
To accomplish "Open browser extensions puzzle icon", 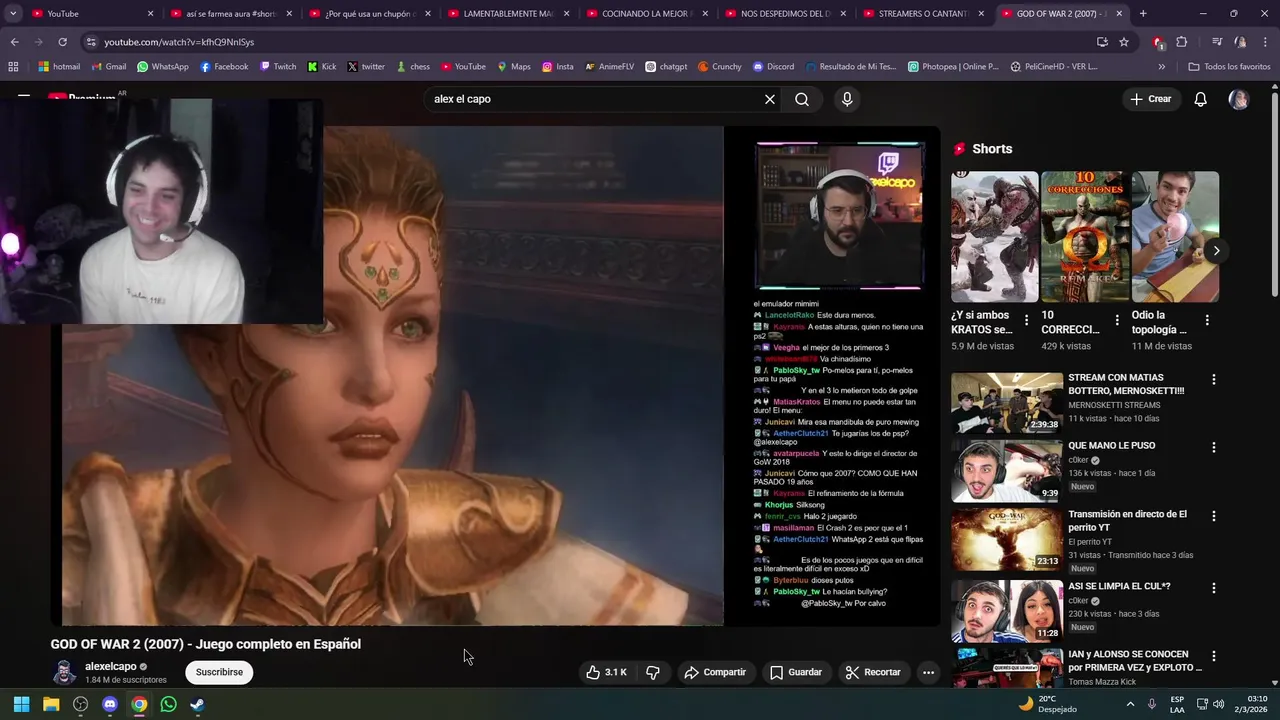I will (x=1182, y=42).
